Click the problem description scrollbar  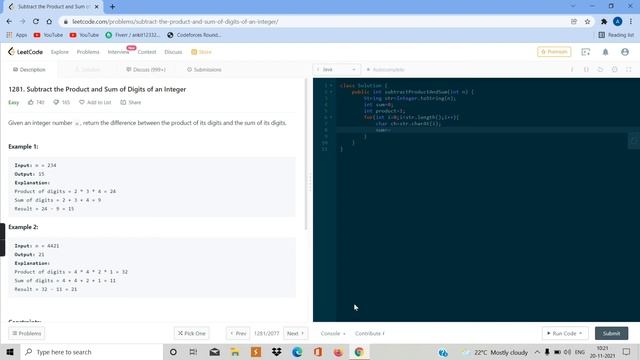tap(306, 154)
